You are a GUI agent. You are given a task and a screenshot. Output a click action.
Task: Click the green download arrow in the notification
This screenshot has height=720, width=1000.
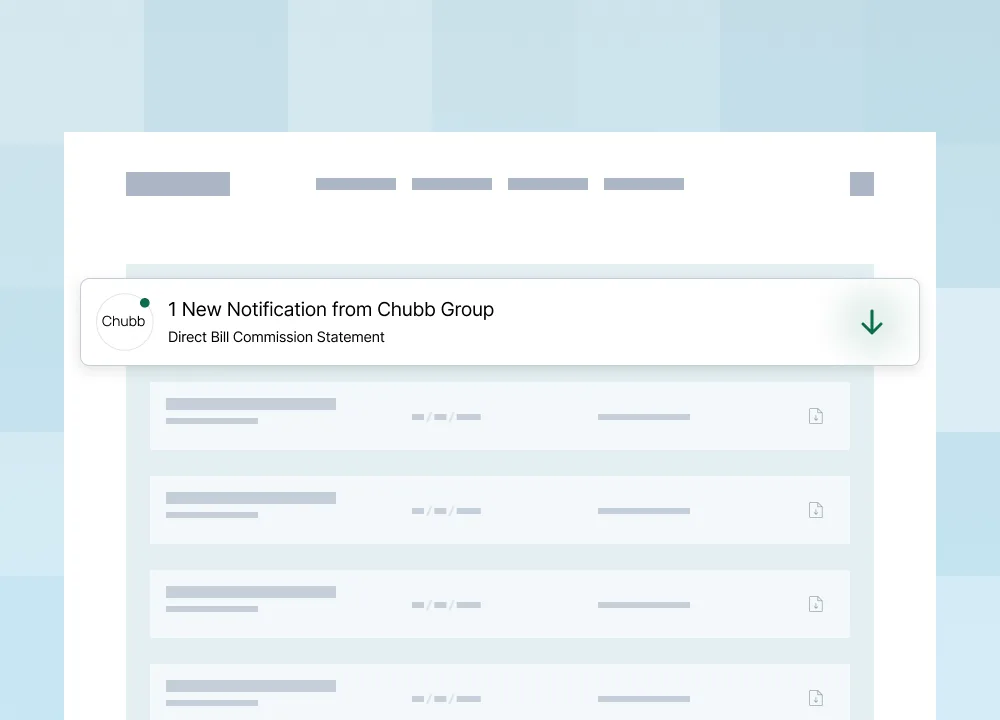pyautogui.click(x=872, y=322)
